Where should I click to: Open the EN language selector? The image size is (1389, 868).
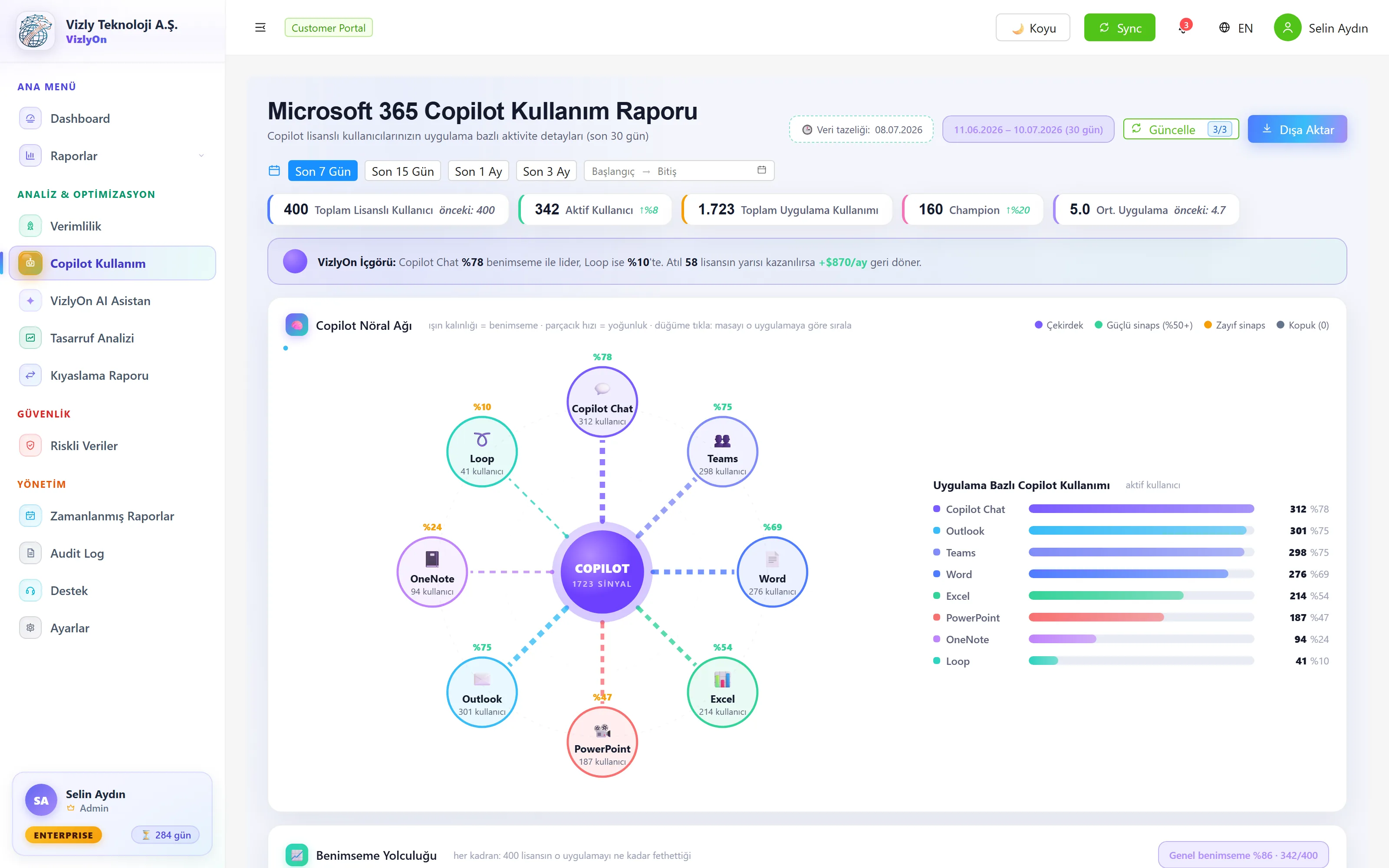(x=1236, y=27)
